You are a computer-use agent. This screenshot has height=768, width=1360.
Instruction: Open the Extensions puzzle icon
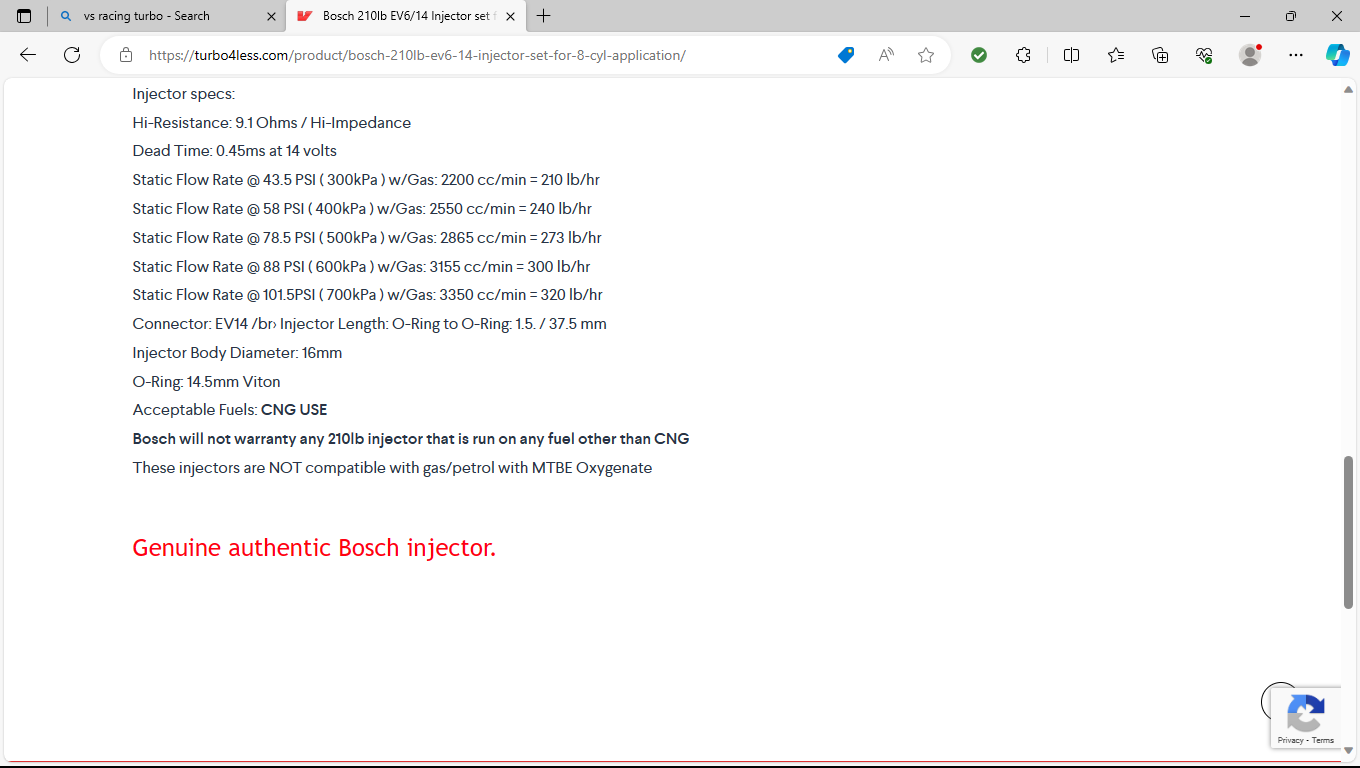point(1023,55)
